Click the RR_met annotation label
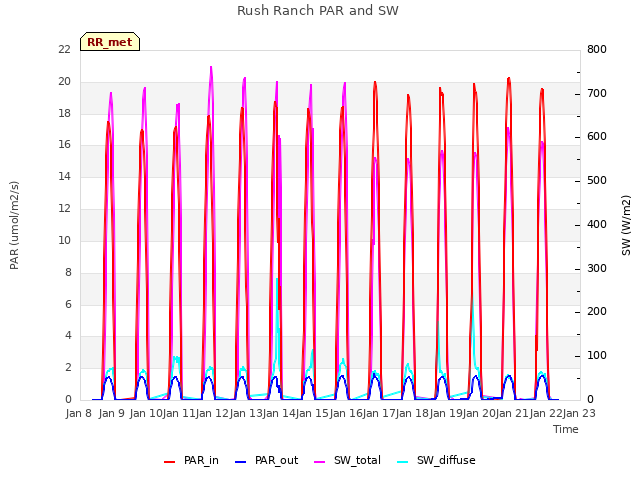Image resolution: width=640 pixels, height=480 pixels. coord(110,42)
